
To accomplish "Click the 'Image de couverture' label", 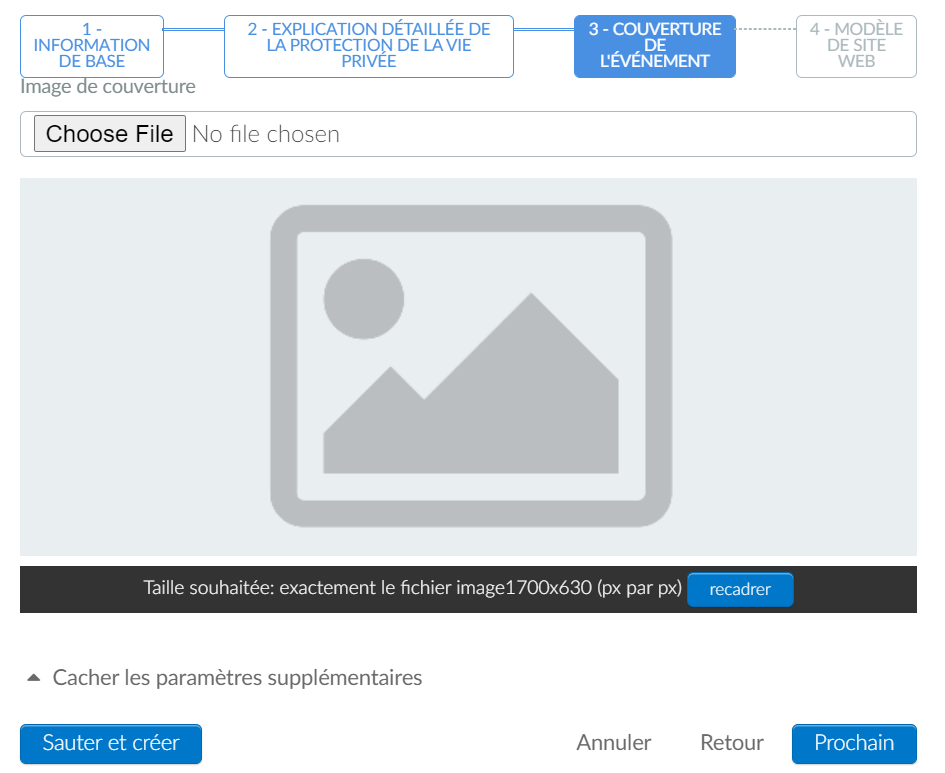I will pos(108,87).
